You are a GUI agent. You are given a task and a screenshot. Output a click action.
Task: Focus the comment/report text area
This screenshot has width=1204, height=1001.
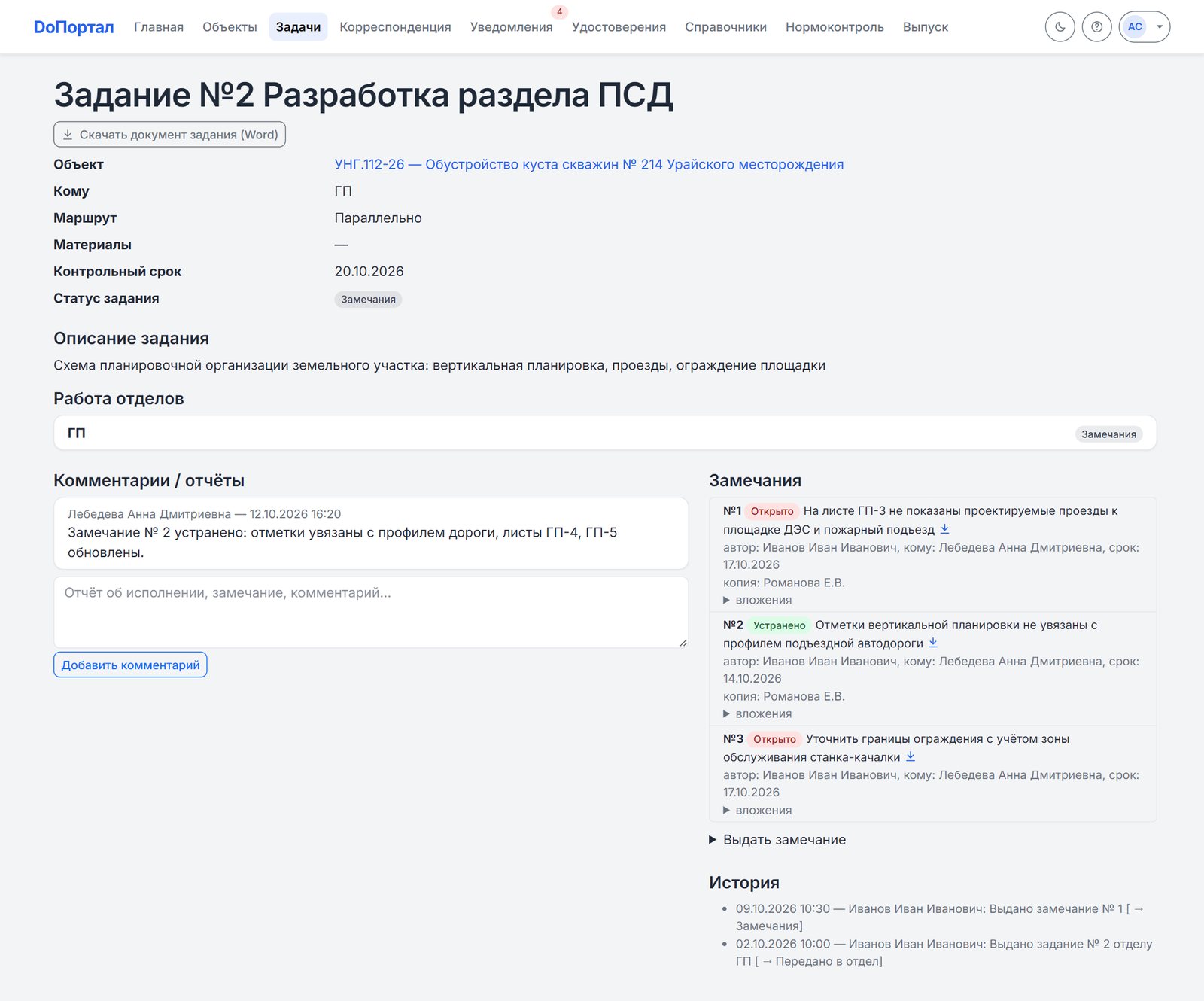[x=371, y=612]
